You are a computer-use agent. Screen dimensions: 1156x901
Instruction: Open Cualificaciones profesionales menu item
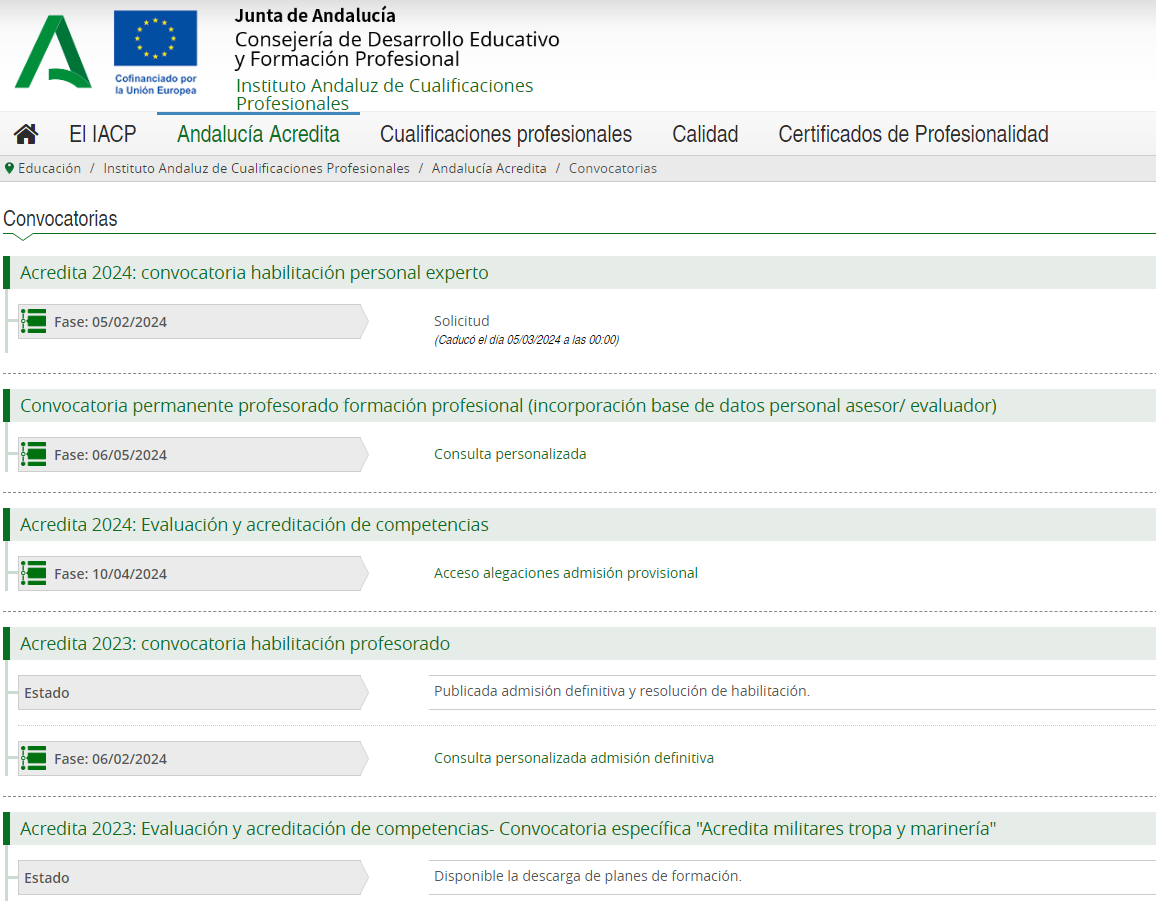tap(506, 134)
